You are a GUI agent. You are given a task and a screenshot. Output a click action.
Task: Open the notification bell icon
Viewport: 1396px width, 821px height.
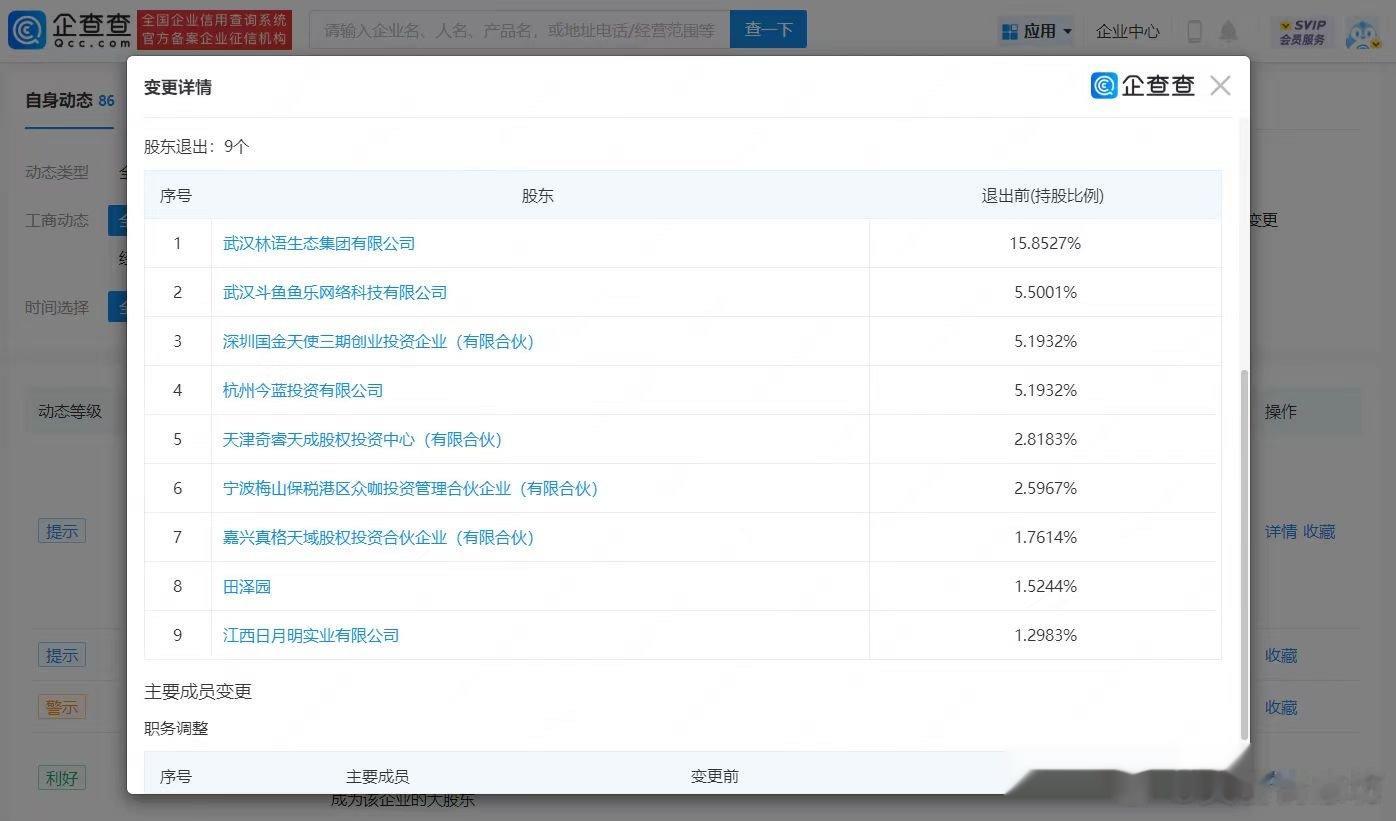point(1228,31)
